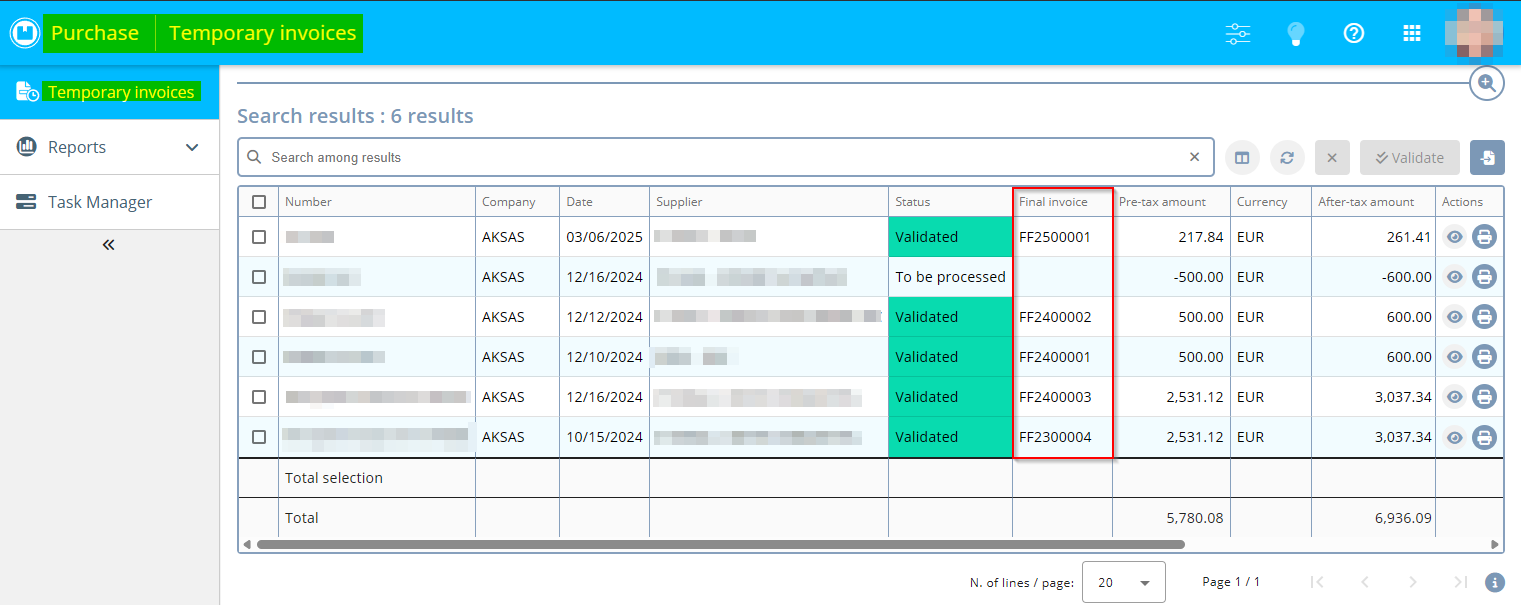Open Task Manager in the sidebar
Screen dimensions: 1521x605
pos(100,202)
